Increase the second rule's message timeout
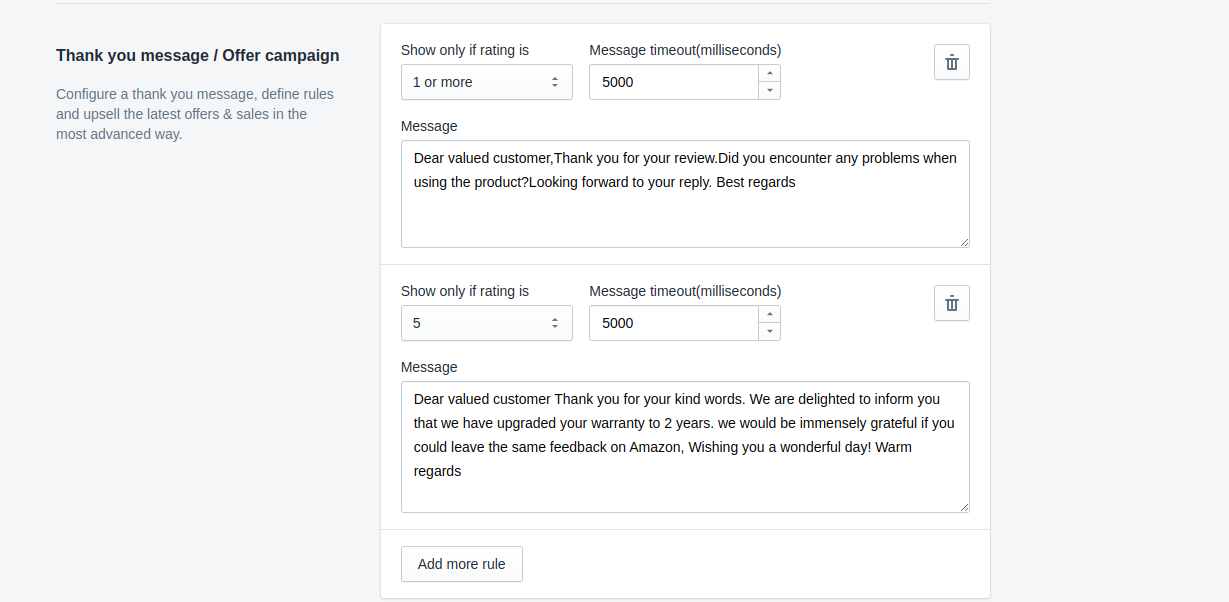Image resolution: width=1229 pixels, height=602 pixels. (x=769, y=314)
